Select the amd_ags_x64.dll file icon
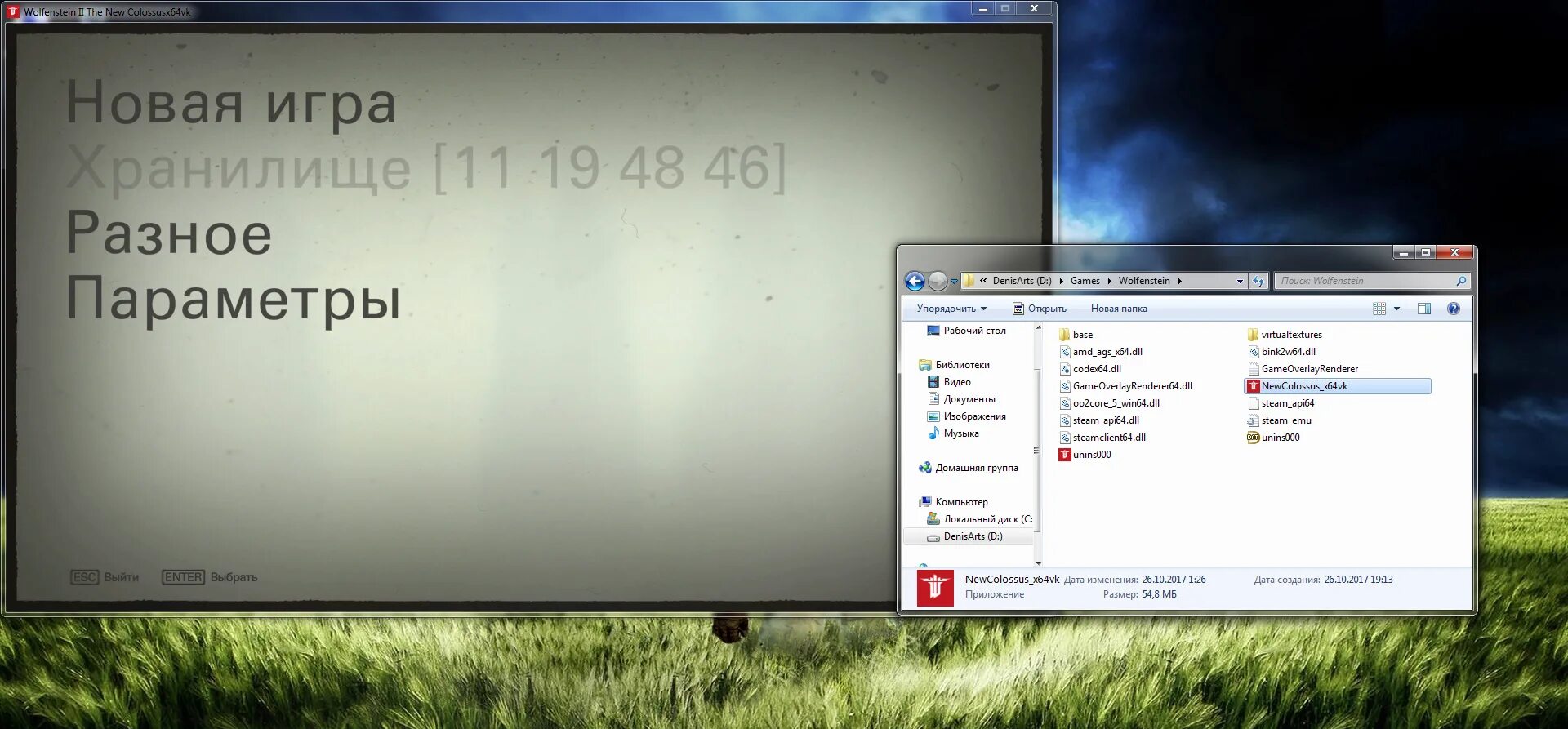The width and height of the screenshot is (1568, 729). pos(1065,352)
